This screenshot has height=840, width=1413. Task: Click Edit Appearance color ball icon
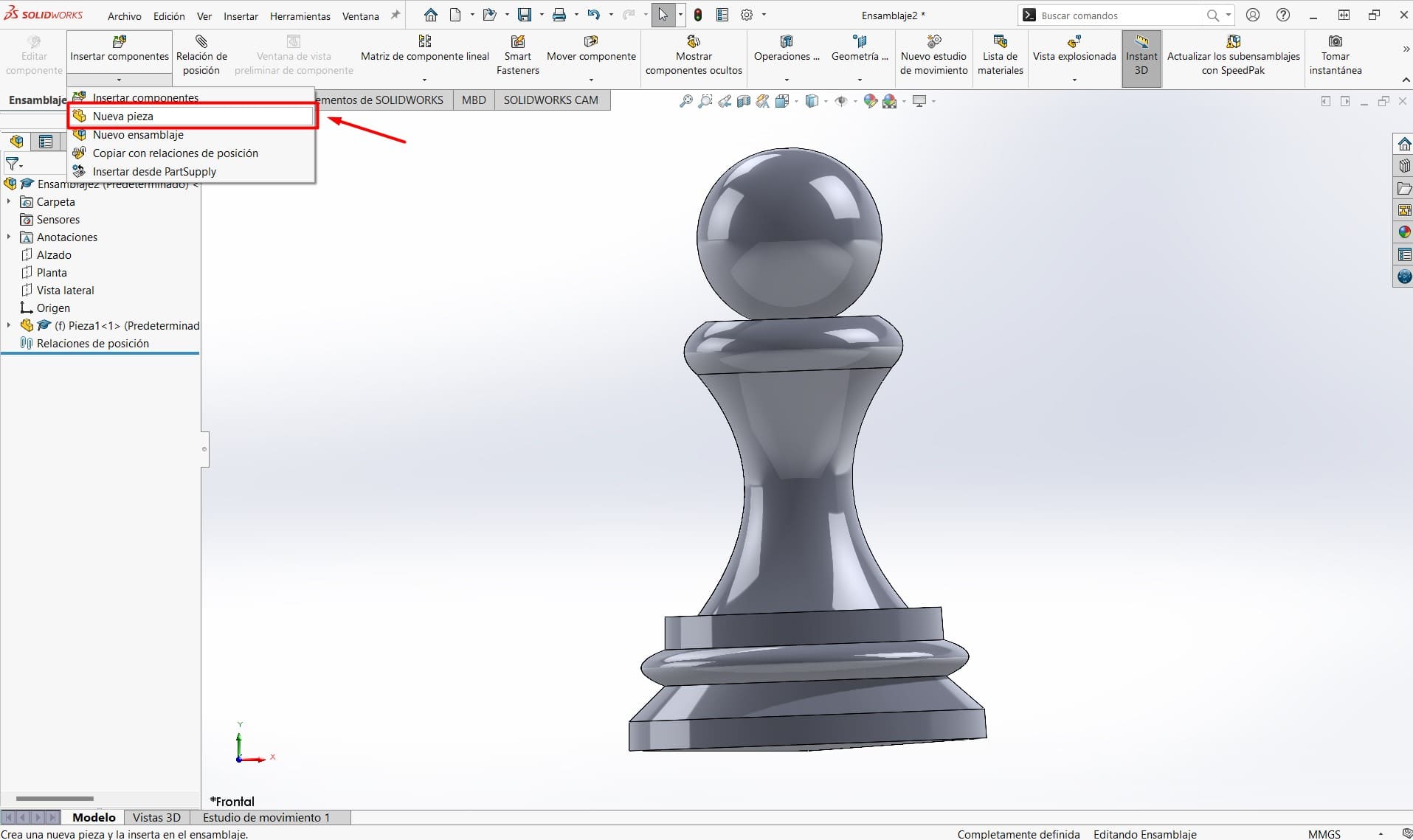coord(871,101)
